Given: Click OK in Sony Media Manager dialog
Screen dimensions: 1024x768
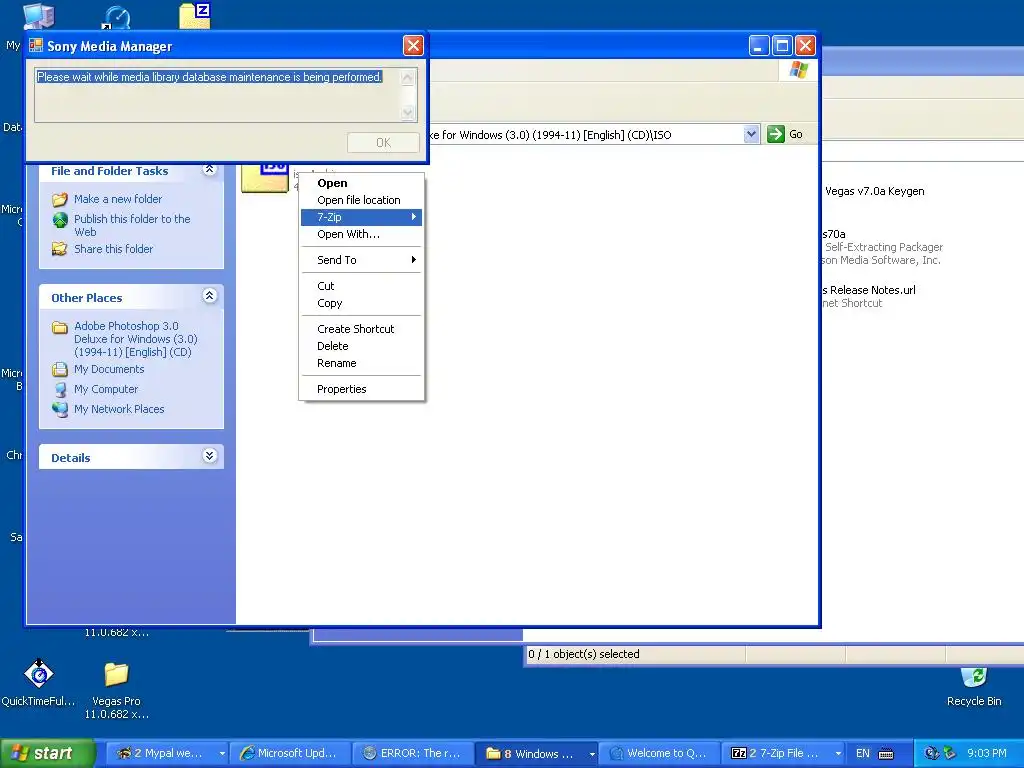Looking at the screenshot, I should pyautogui.click(x=383, y=142).
